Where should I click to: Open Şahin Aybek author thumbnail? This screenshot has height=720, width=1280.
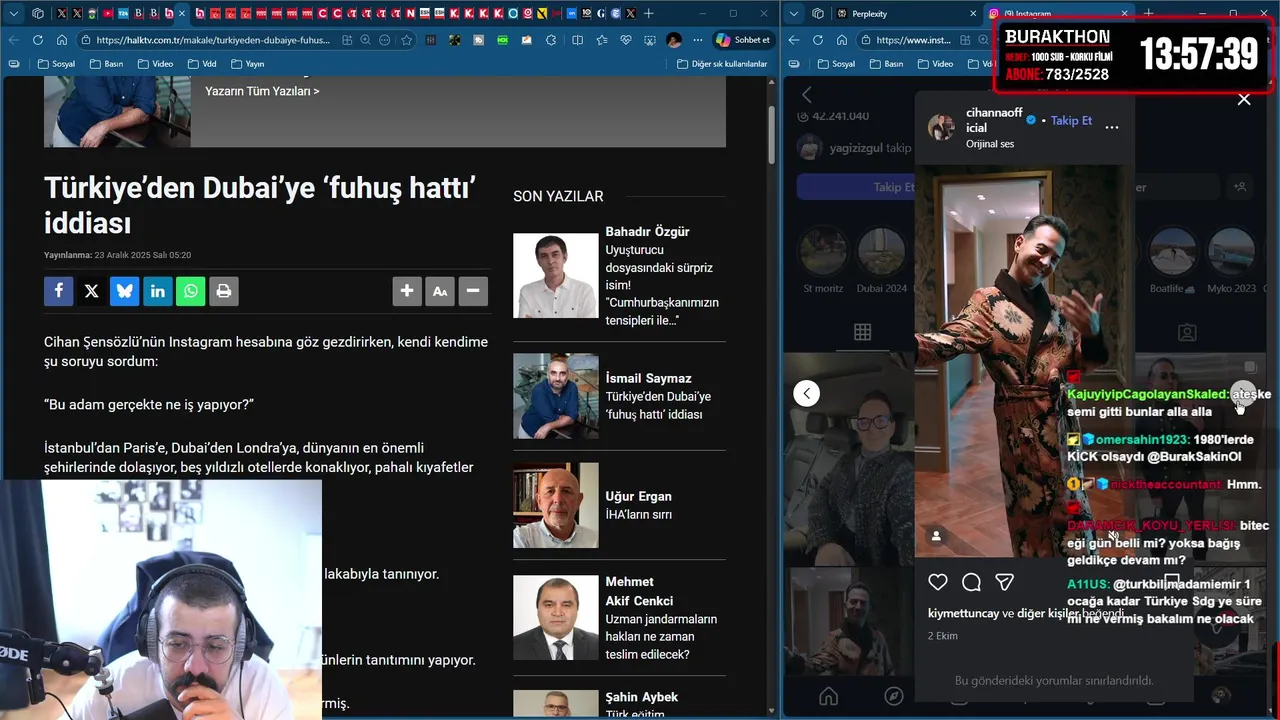(555, 704)
